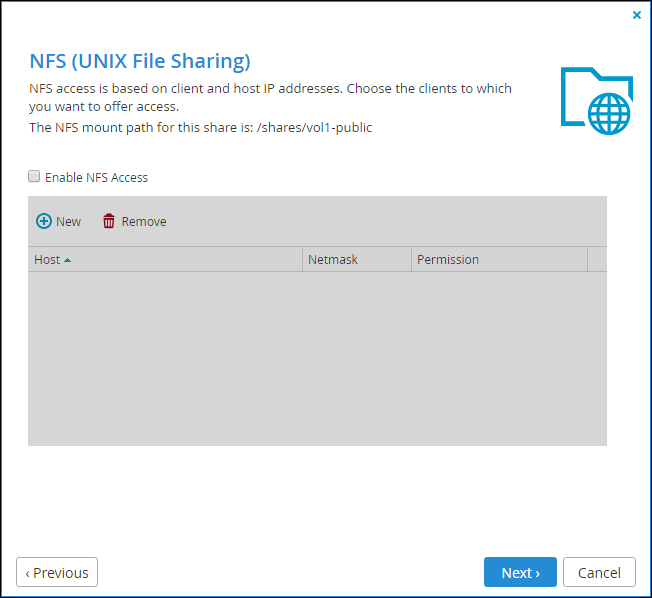Viewport: 652px width, 598px height.
Task: Click the Enable NFS Access label text
Action: (96, 178)
